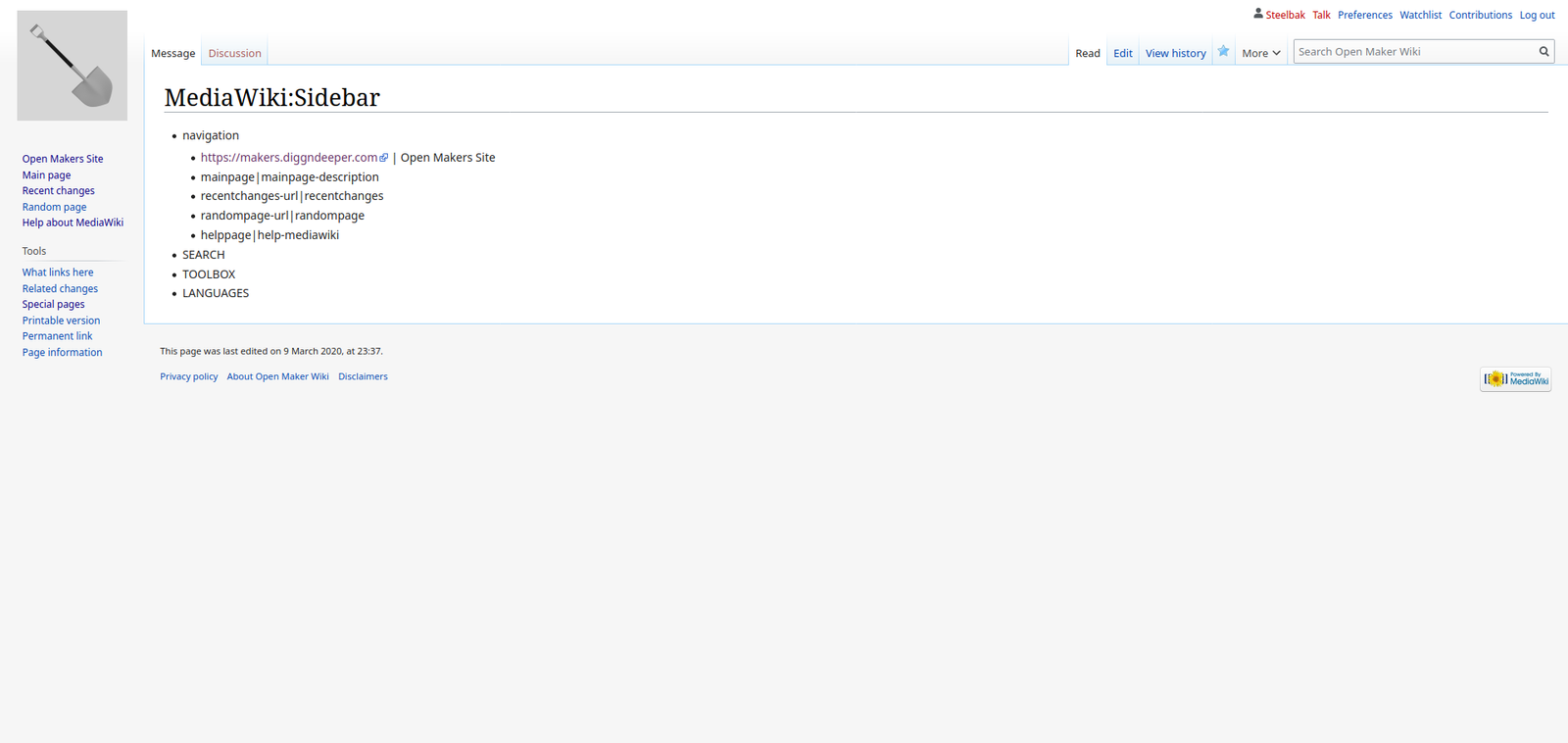1568x743 pixels.
Task: Click the user icon beside Steelbak
Action: (x=1258, y=14)
